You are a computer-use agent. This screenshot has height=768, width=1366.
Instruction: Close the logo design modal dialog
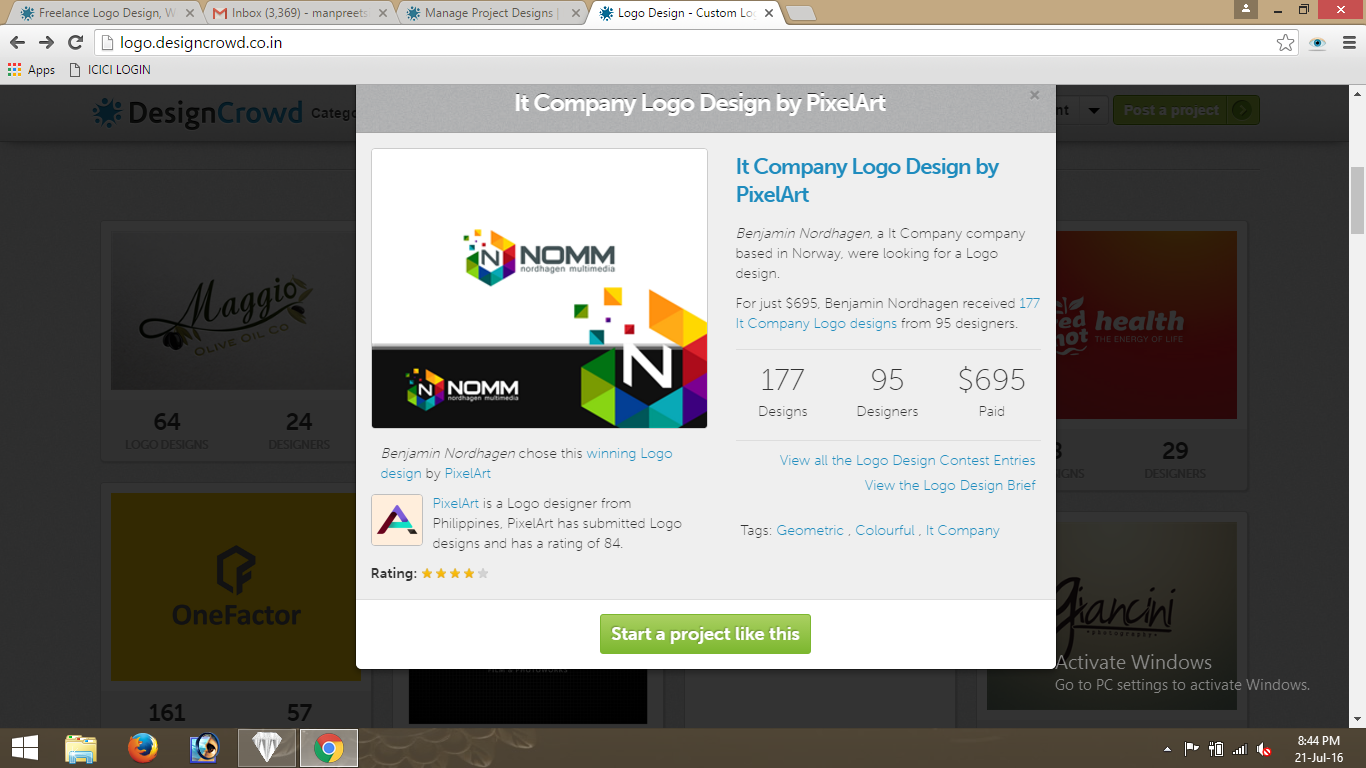tap(1034, 95)
